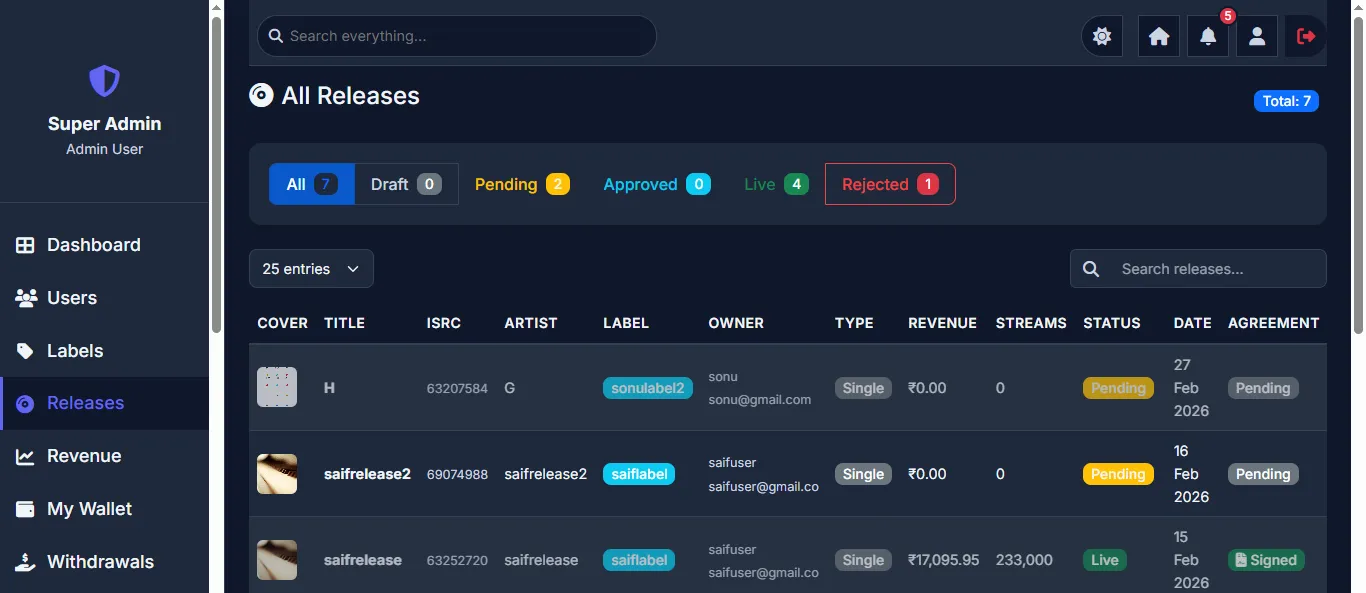Viewport: 1366px width, 593px height.
Task: Click the H release title
Action: point(329,388)
